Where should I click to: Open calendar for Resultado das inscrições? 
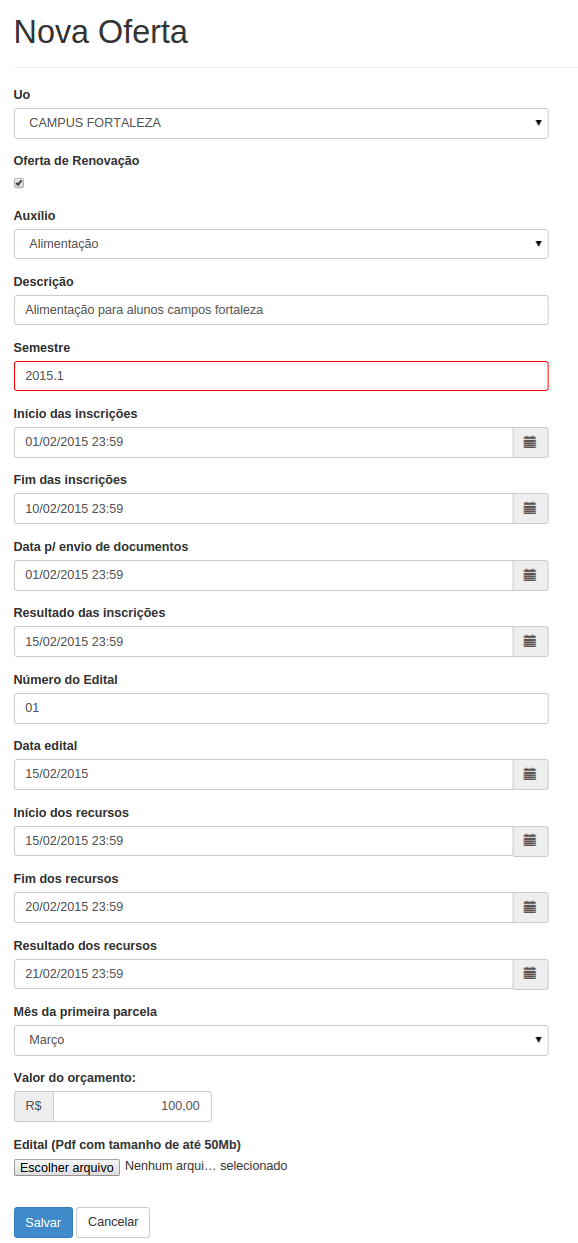coord(530,641)
